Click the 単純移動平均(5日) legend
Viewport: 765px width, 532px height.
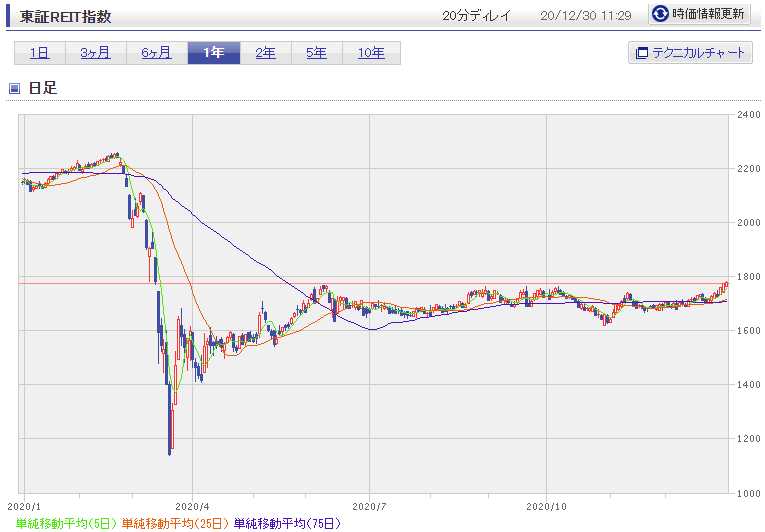pos(66,524)
